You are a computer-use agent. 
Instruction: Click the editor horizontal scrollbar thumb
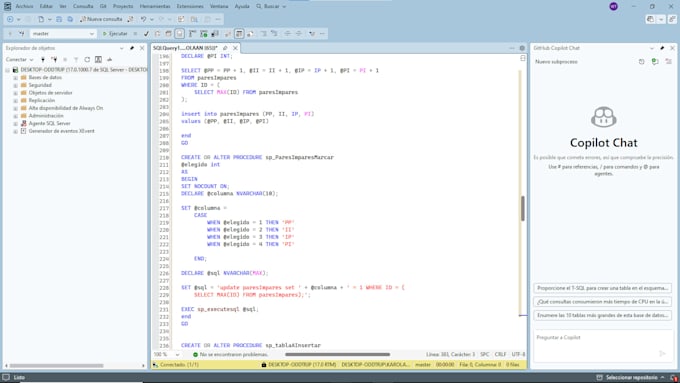point(337,354)
